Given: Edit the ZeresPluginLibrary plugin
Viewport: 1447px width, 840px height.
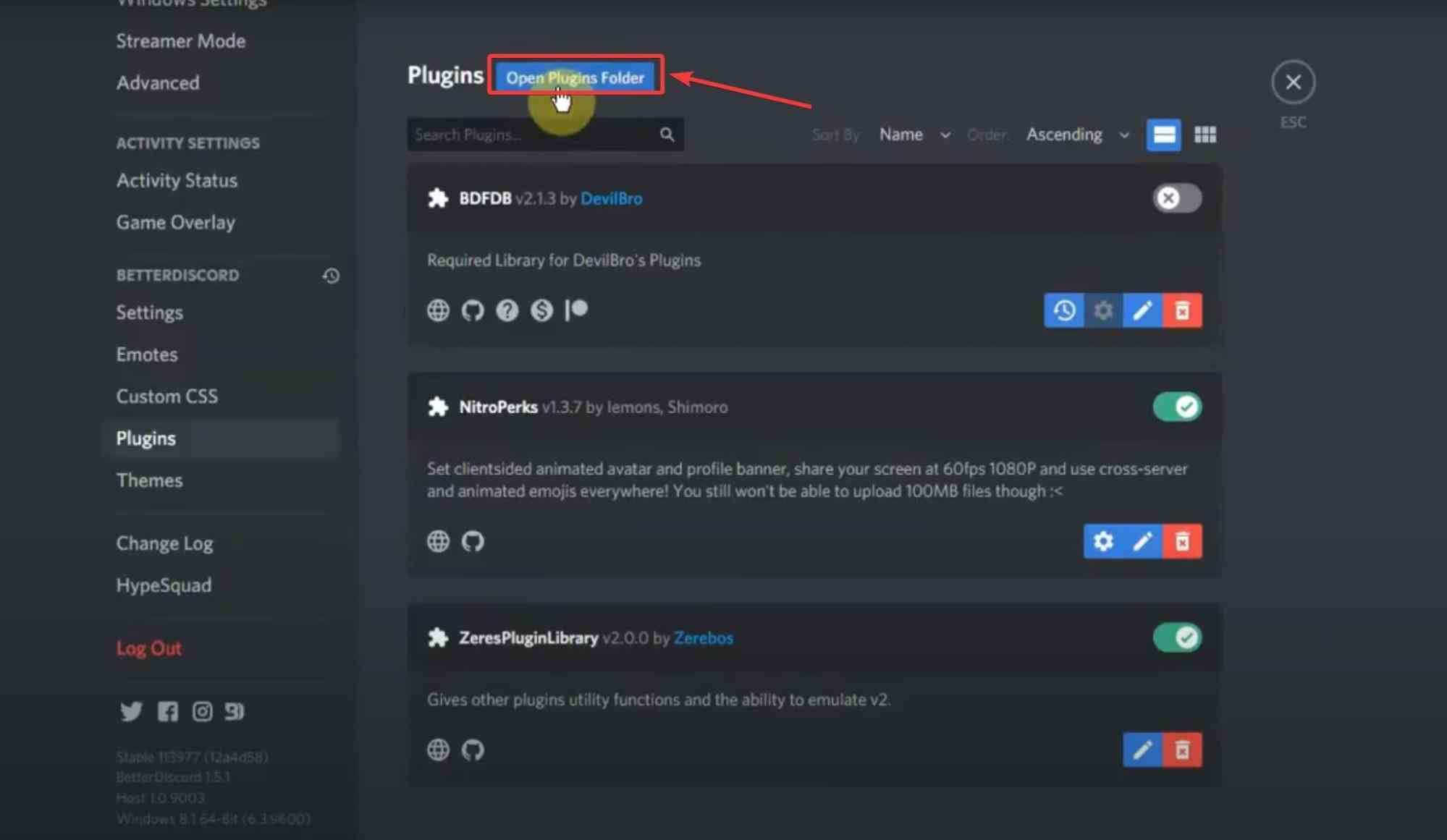Looking at the screenshot, I should coord(1142,750).
